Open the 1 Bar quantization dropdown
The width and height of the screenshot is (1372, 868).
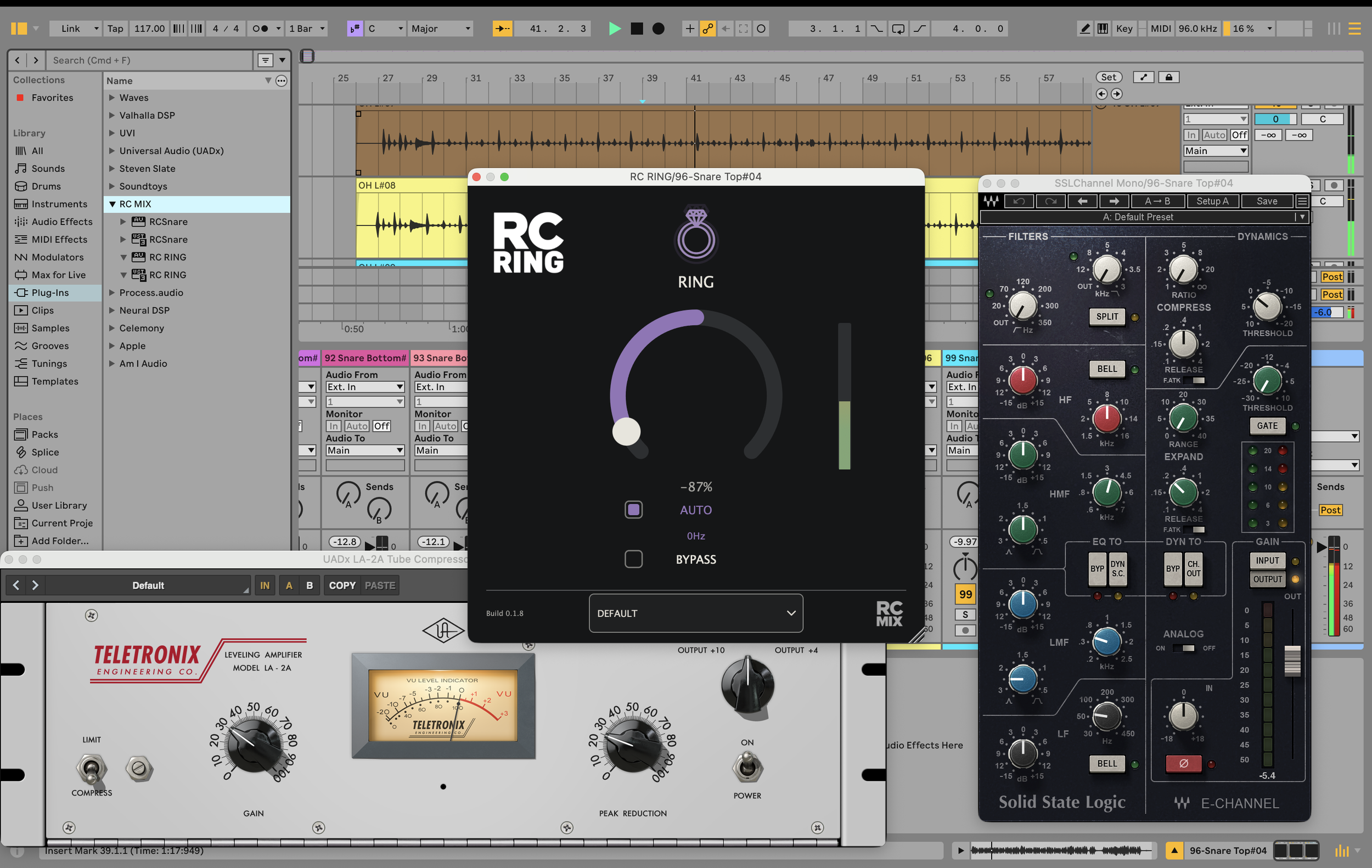coord(307,29)
